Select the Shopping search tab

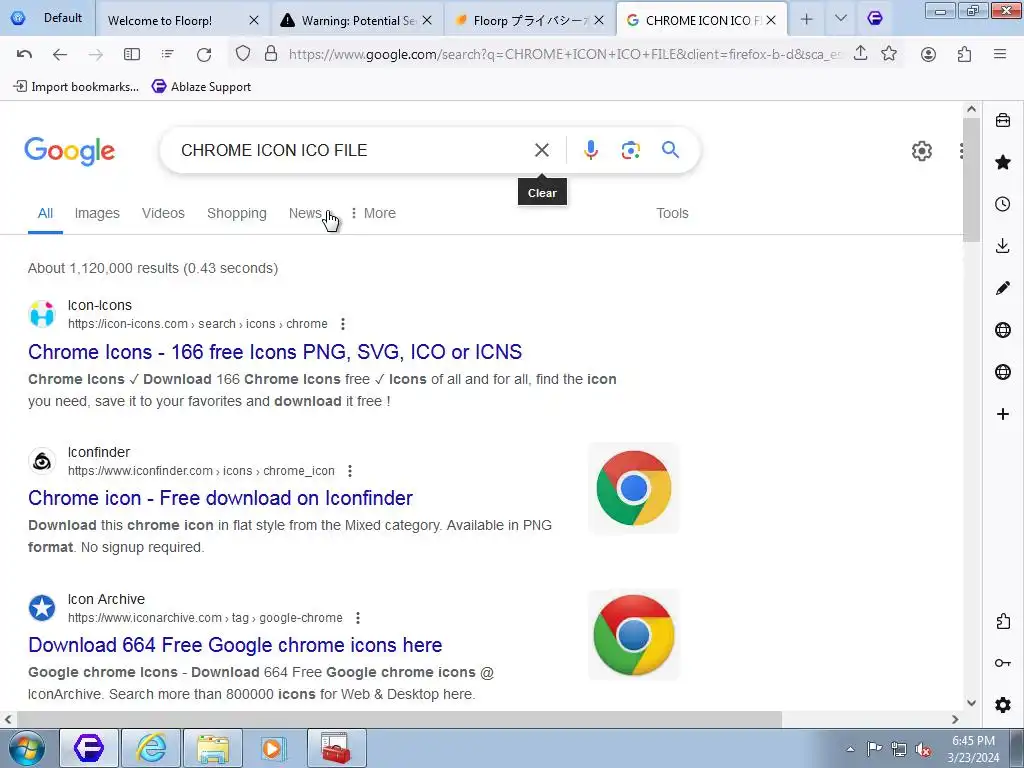point(236,213)
